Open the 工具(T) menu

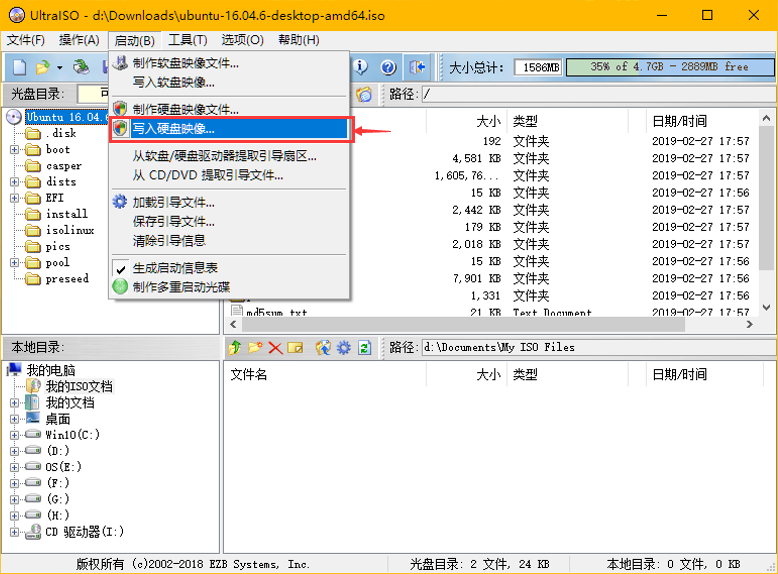(188, 40)
